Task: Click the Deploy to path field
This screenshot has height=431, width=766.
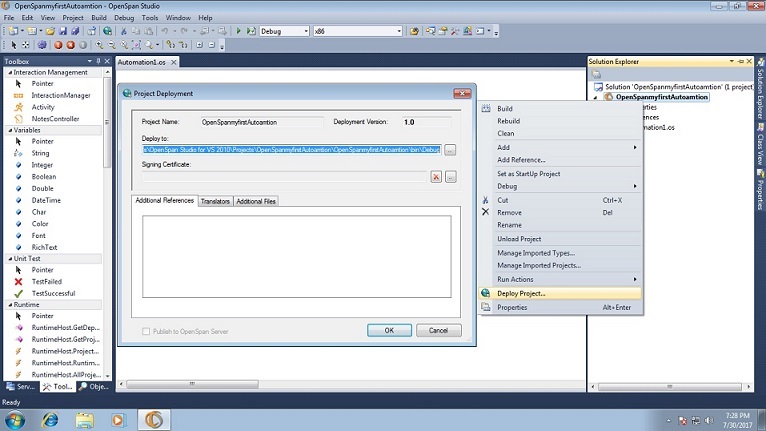Action: 291,150
